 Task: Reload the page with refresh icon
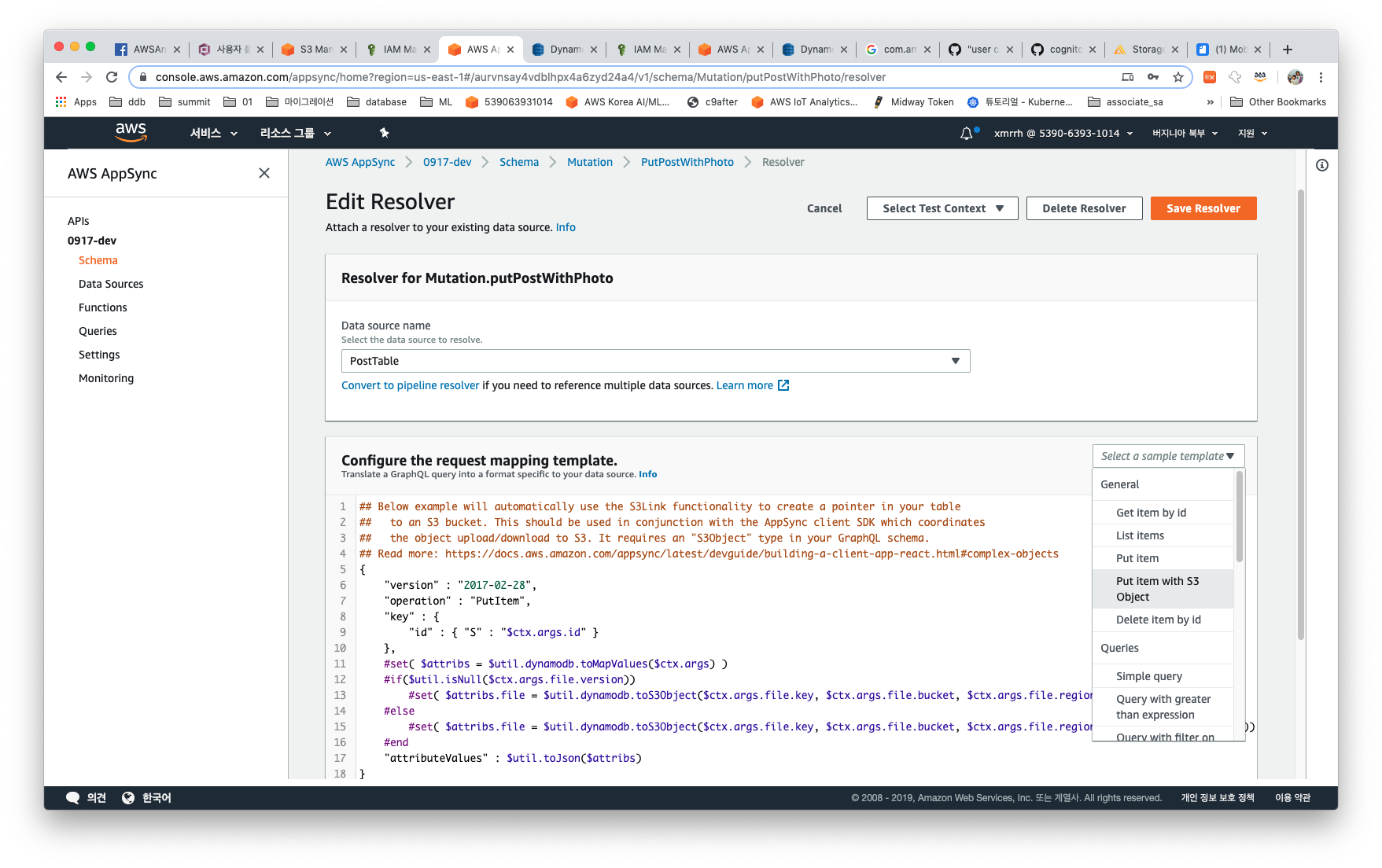tap(112, 77)
